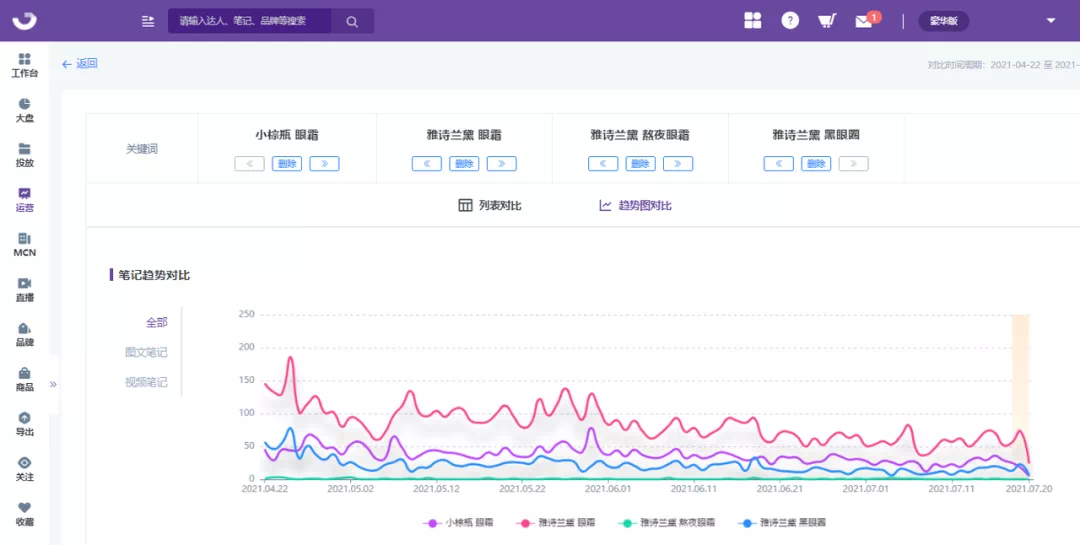Image resolution: width=1080 pixels, height=545 pixels.
Task: Select the 图文笔记 filter
Action: [146, 352]
